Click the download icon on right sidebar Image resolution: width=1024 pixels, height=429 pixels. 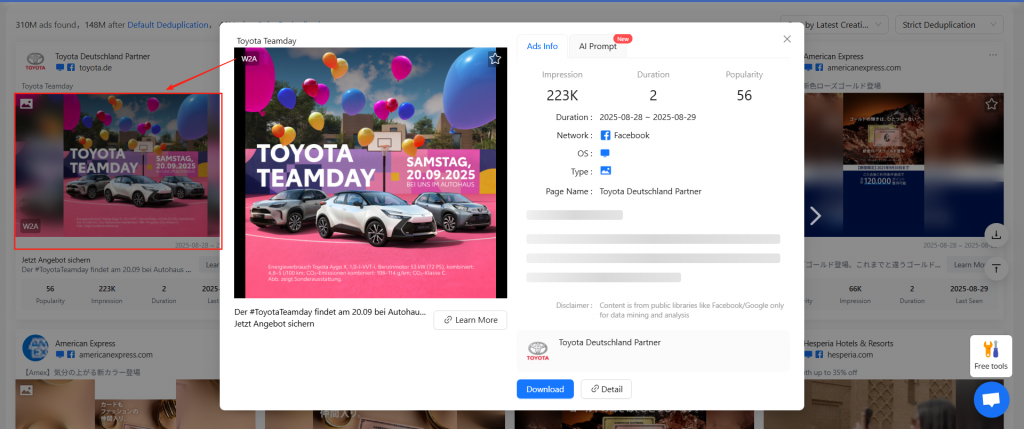click(997, 235)
